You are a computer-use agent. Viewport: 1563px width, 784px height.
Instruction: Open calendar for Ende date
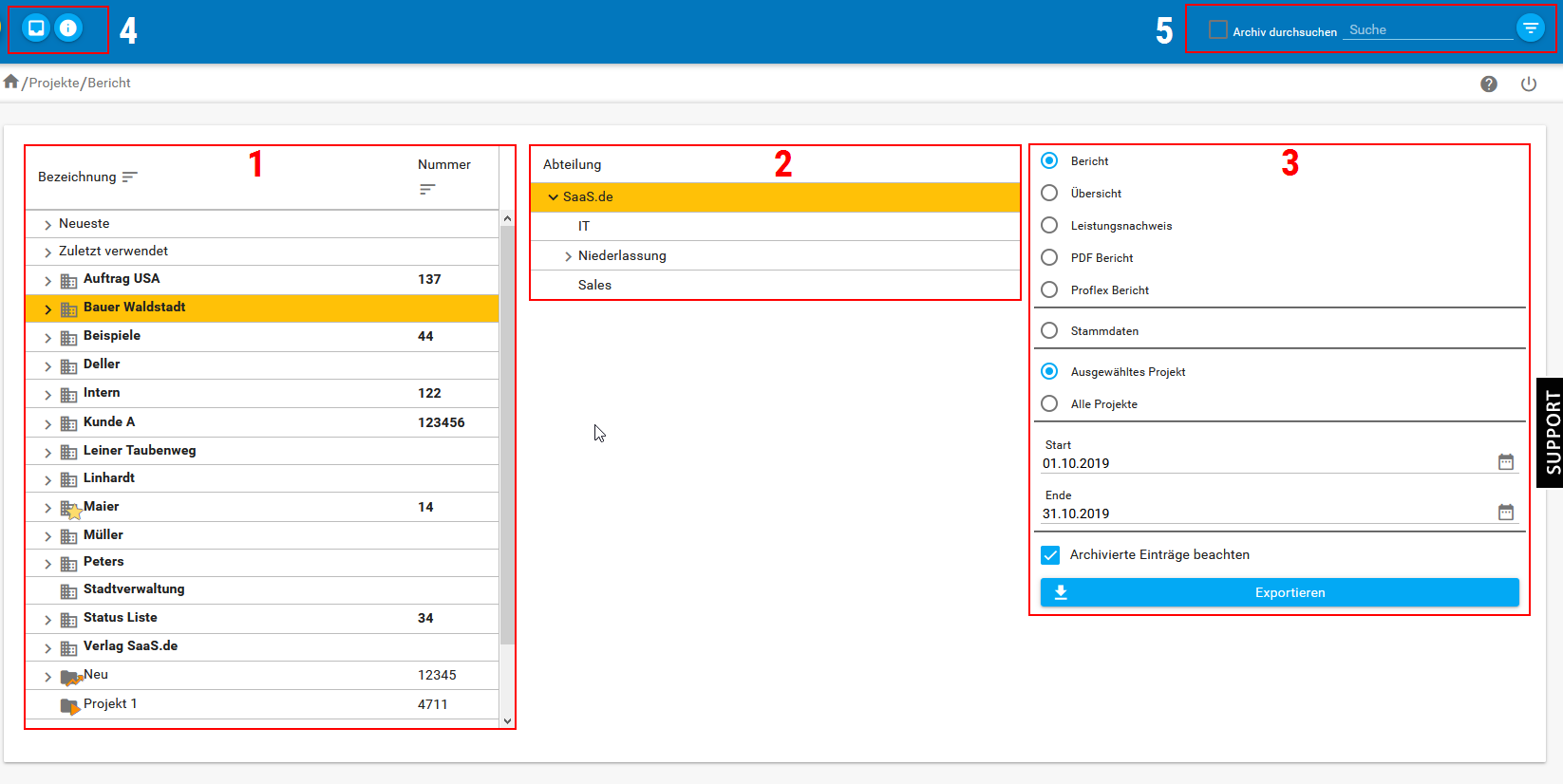(1506, 513)
